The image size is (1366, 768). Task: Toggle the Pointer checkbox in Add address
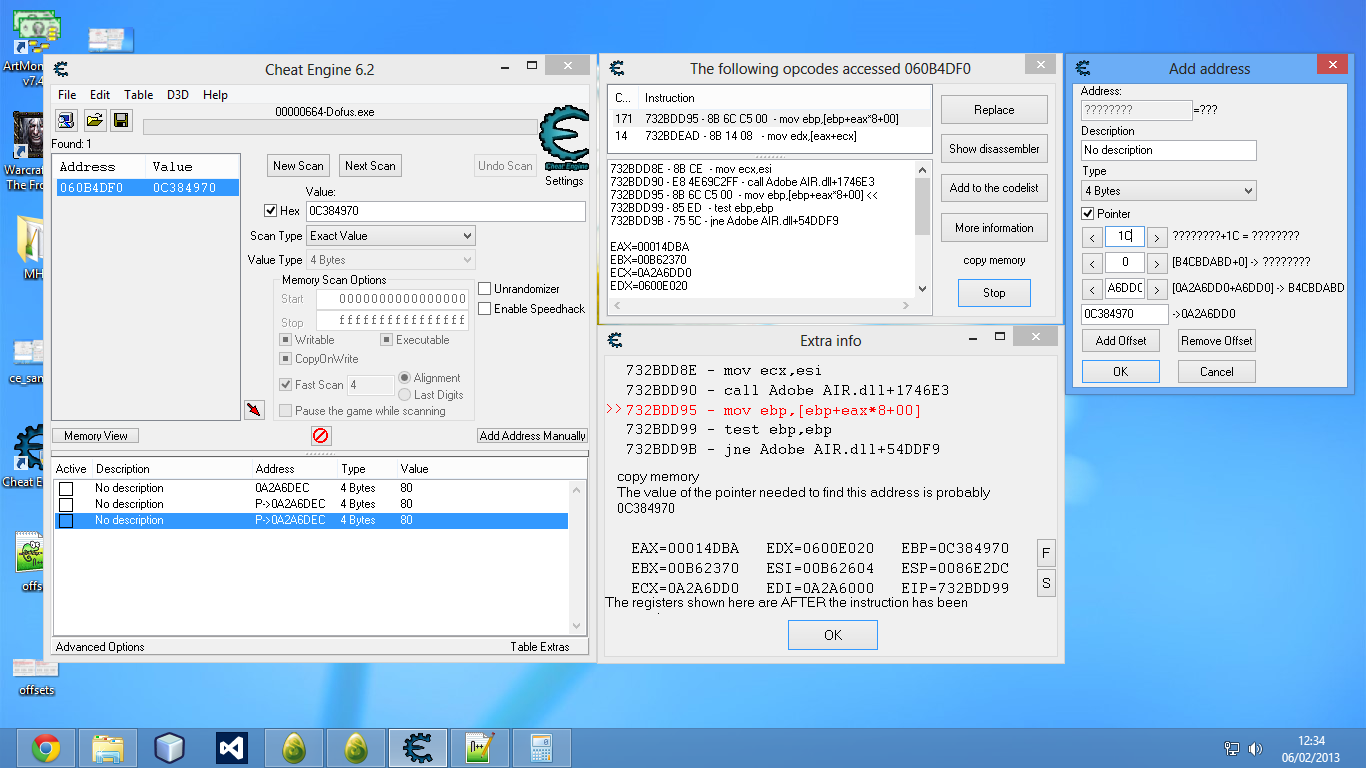pos(1088,214)
